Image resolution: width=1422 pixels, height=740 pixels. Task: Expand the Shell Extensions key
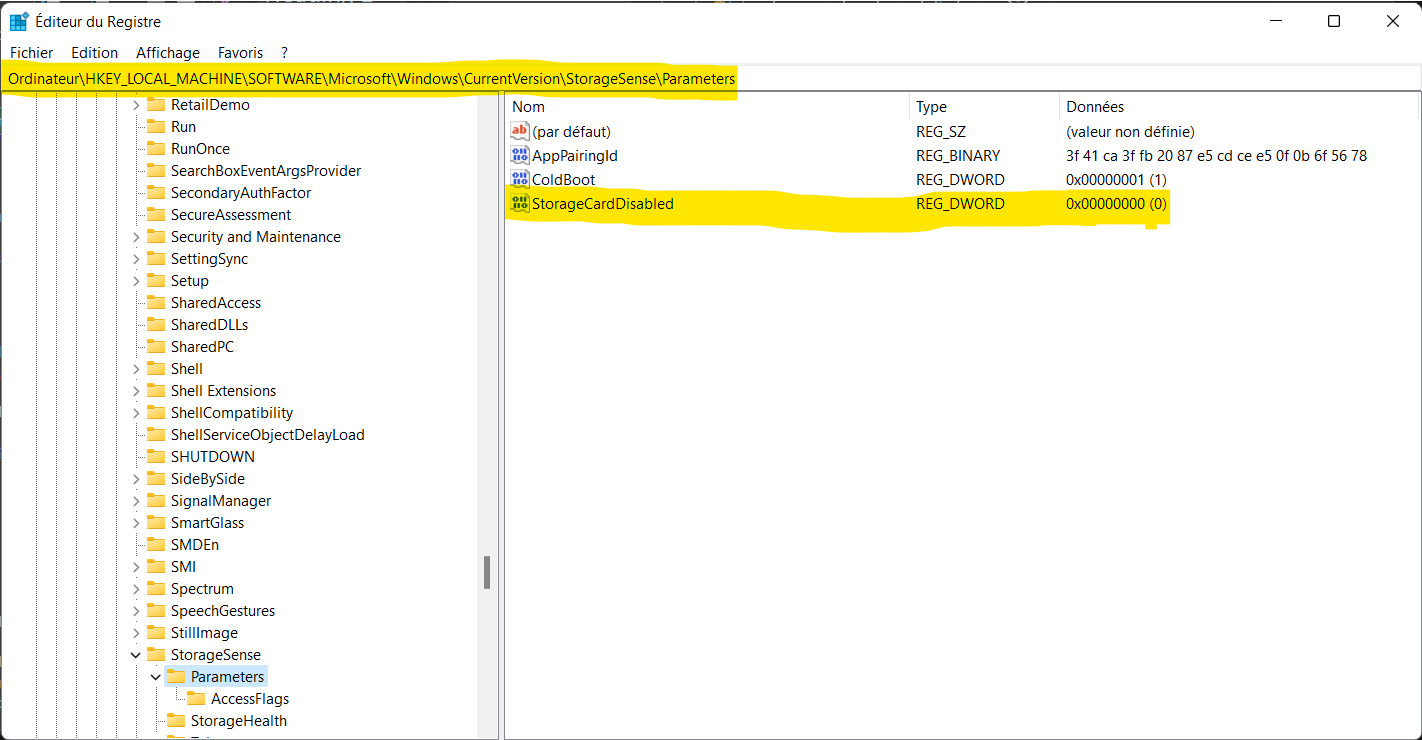(x=136, y=391)
